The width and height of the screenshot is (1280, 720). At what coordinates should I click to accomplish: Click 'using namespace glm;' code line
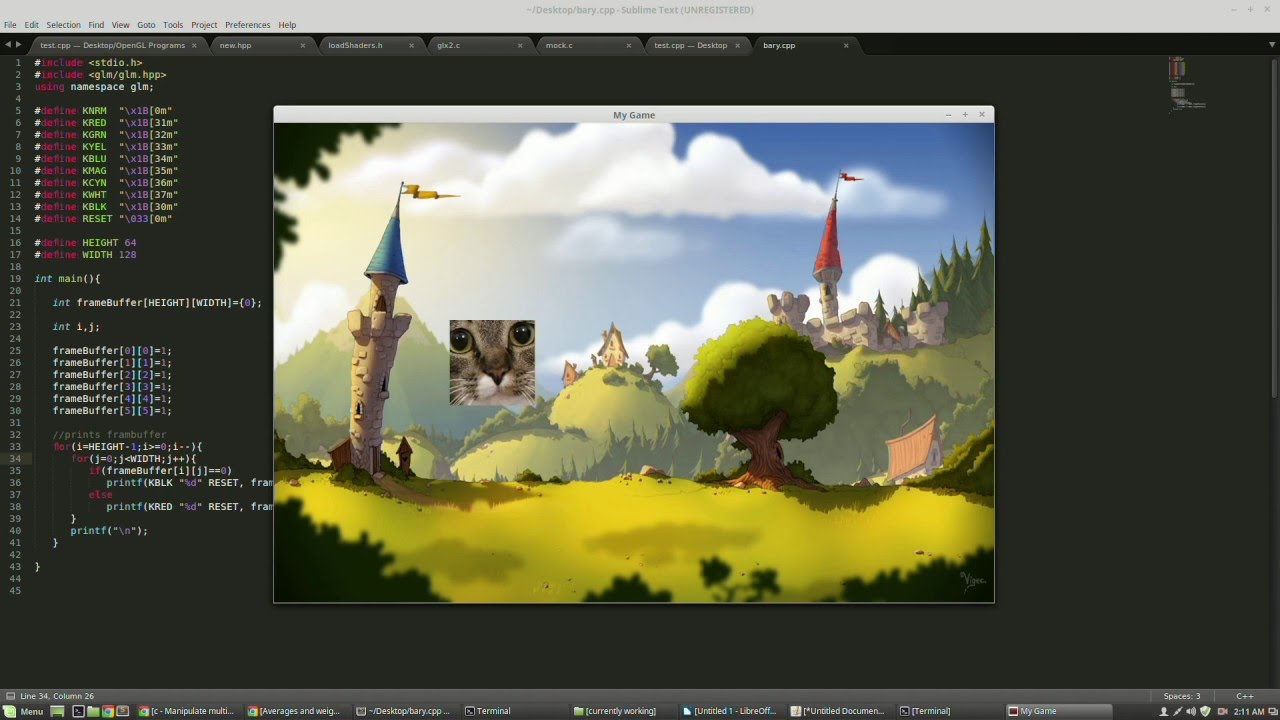coord(94,87)
